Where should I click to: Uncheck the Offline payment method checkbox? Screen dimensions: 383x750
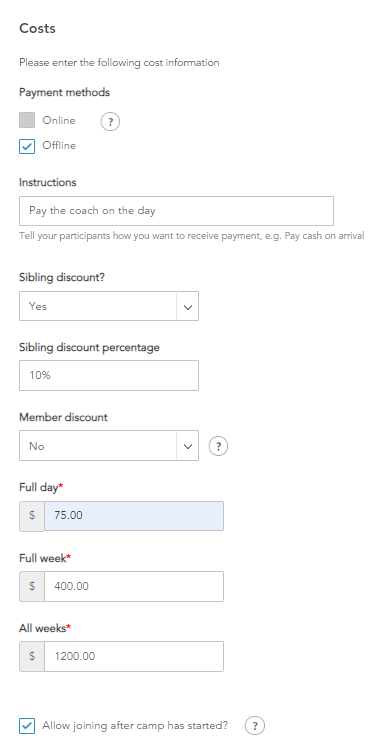[x=27, y=146]
